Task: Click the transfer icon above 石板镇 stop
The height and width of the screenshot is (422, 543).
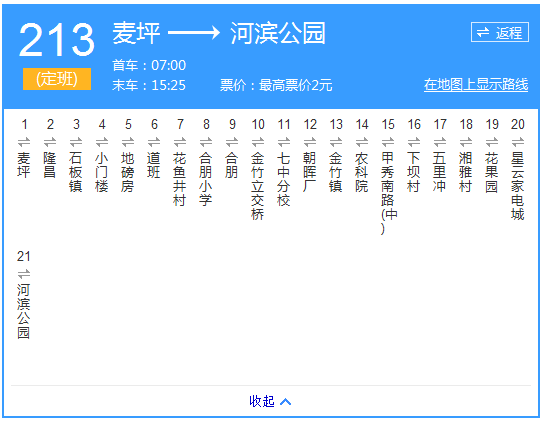Action: click(x=76, y=142)
